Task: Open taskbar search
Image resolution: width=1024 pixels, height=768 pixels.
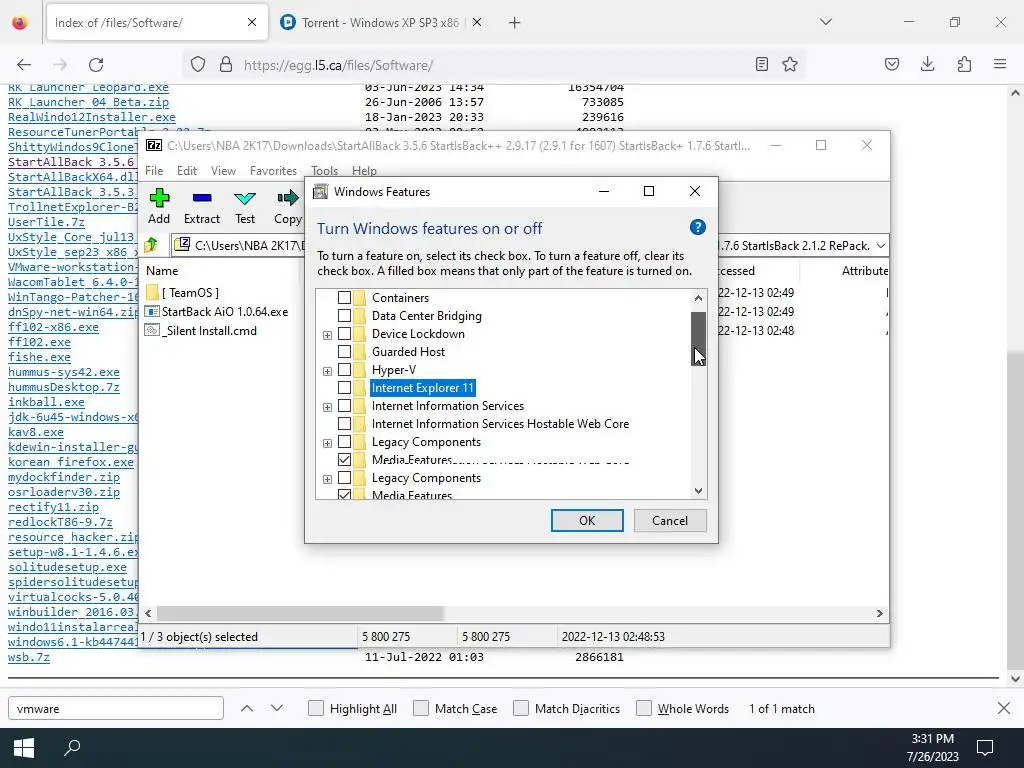Action: (x=72, y=748)
